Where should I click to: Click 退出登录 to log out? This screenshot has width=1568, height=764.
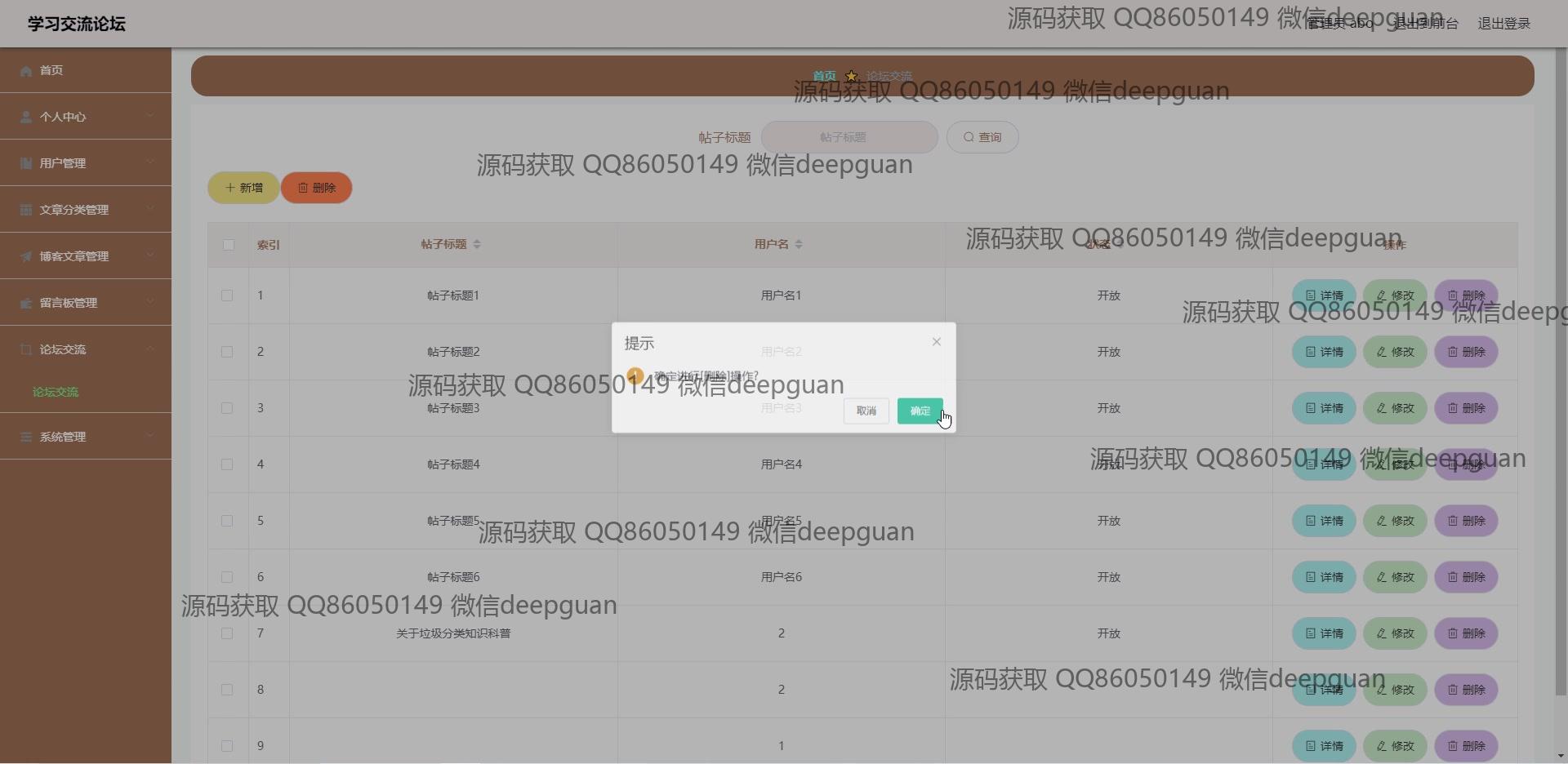pyautogui.click(x=1504, y=24)
